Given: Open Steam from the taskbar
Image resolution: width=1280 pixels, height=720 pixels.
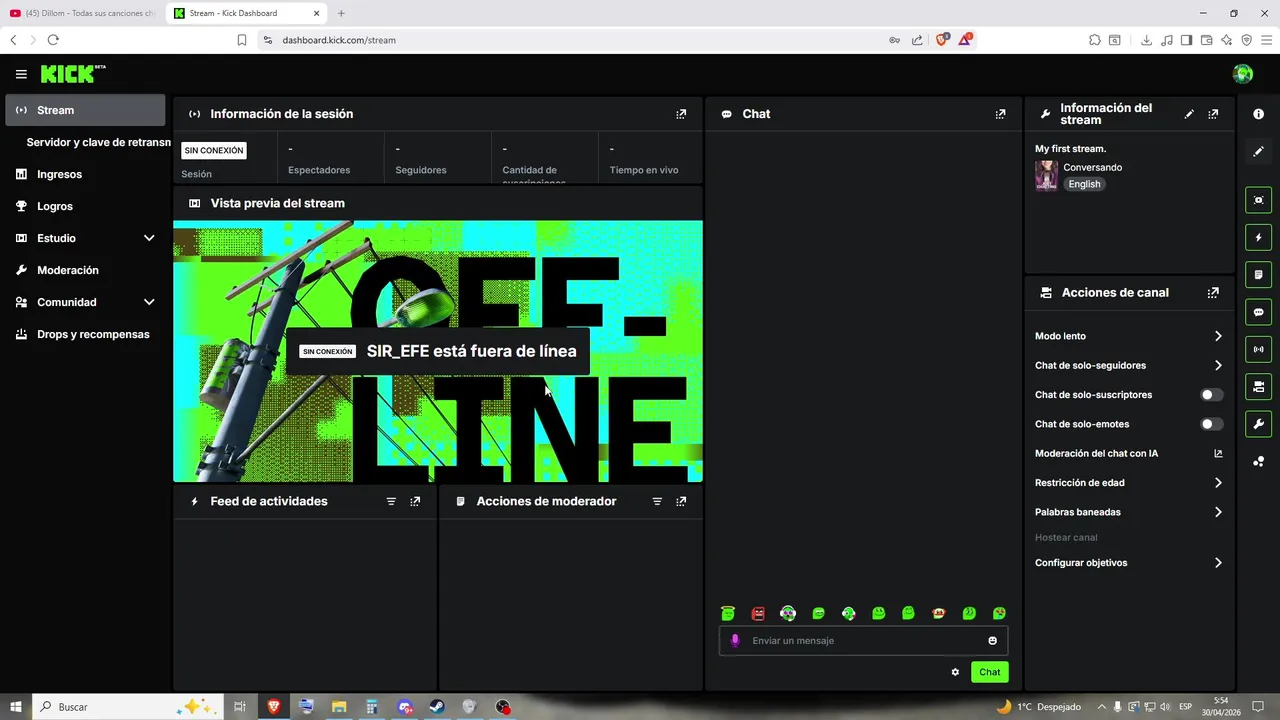Looking at the screenshot, I should pyautogui.click(x=437, y=707).
